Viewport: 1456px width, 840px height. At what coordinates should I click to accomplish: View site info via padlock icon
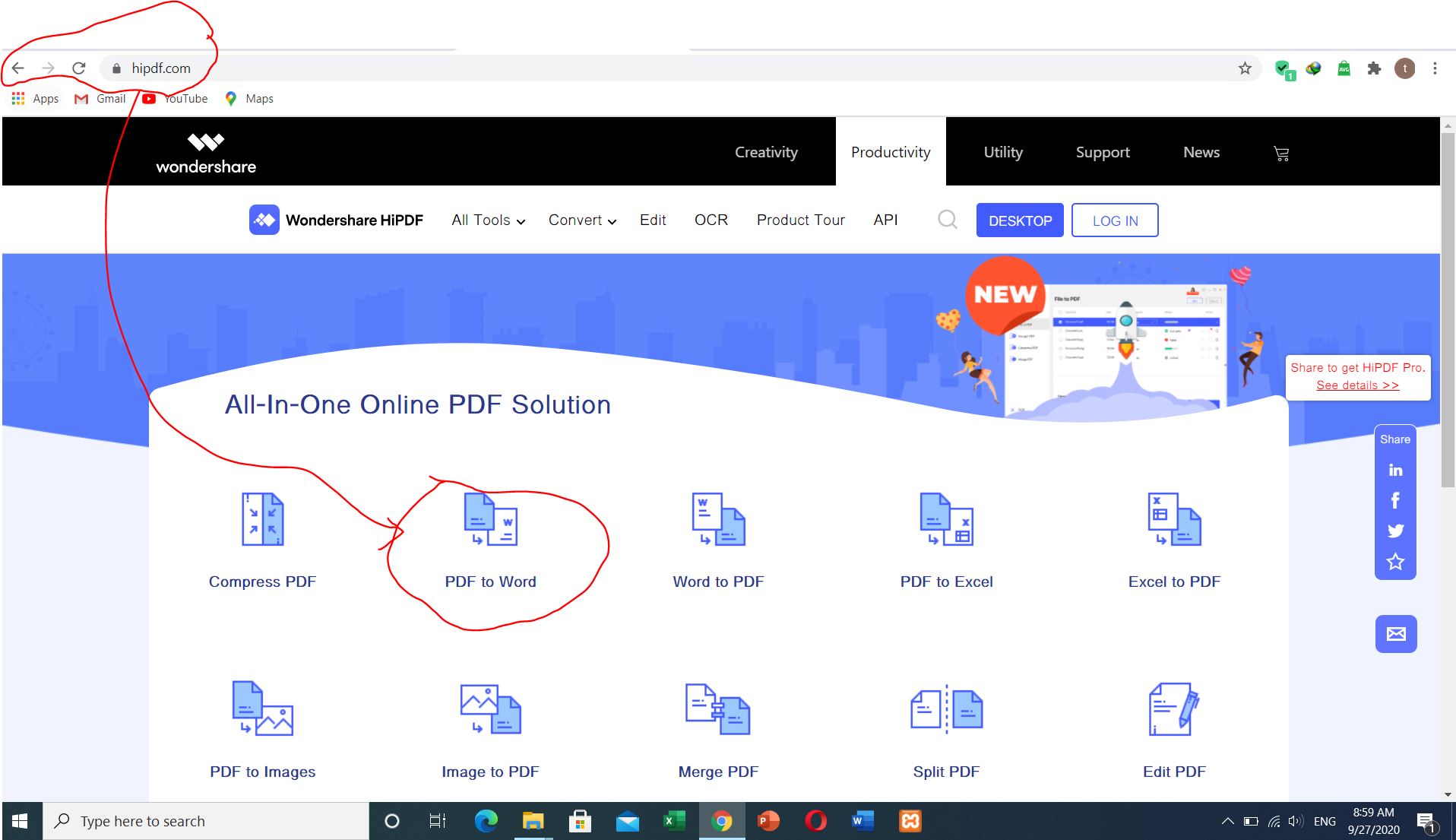click(116, 68)
